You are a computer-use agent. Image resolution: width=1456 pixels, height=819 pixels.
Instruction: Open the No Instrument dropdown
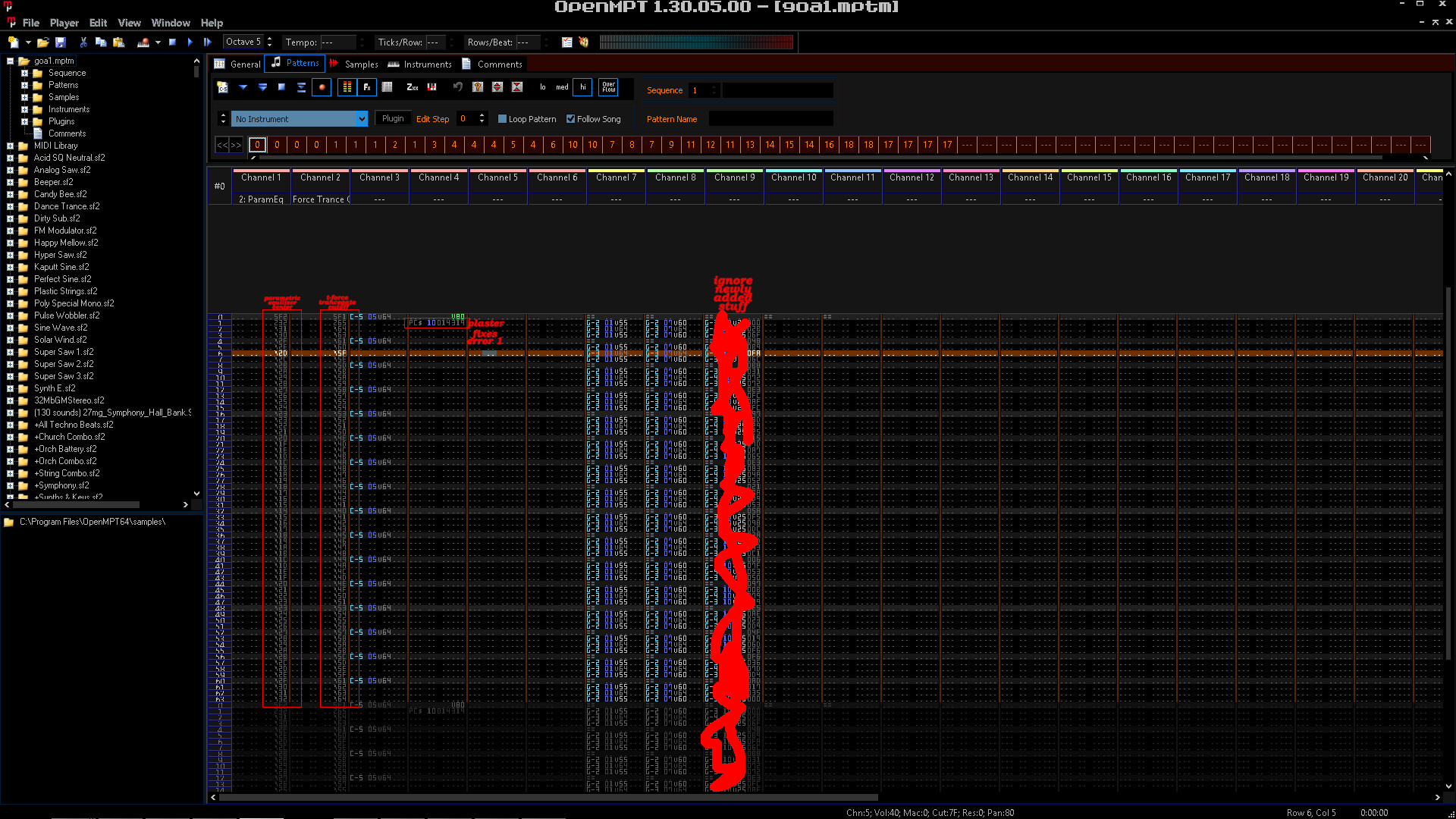click(x=361, y=119)
